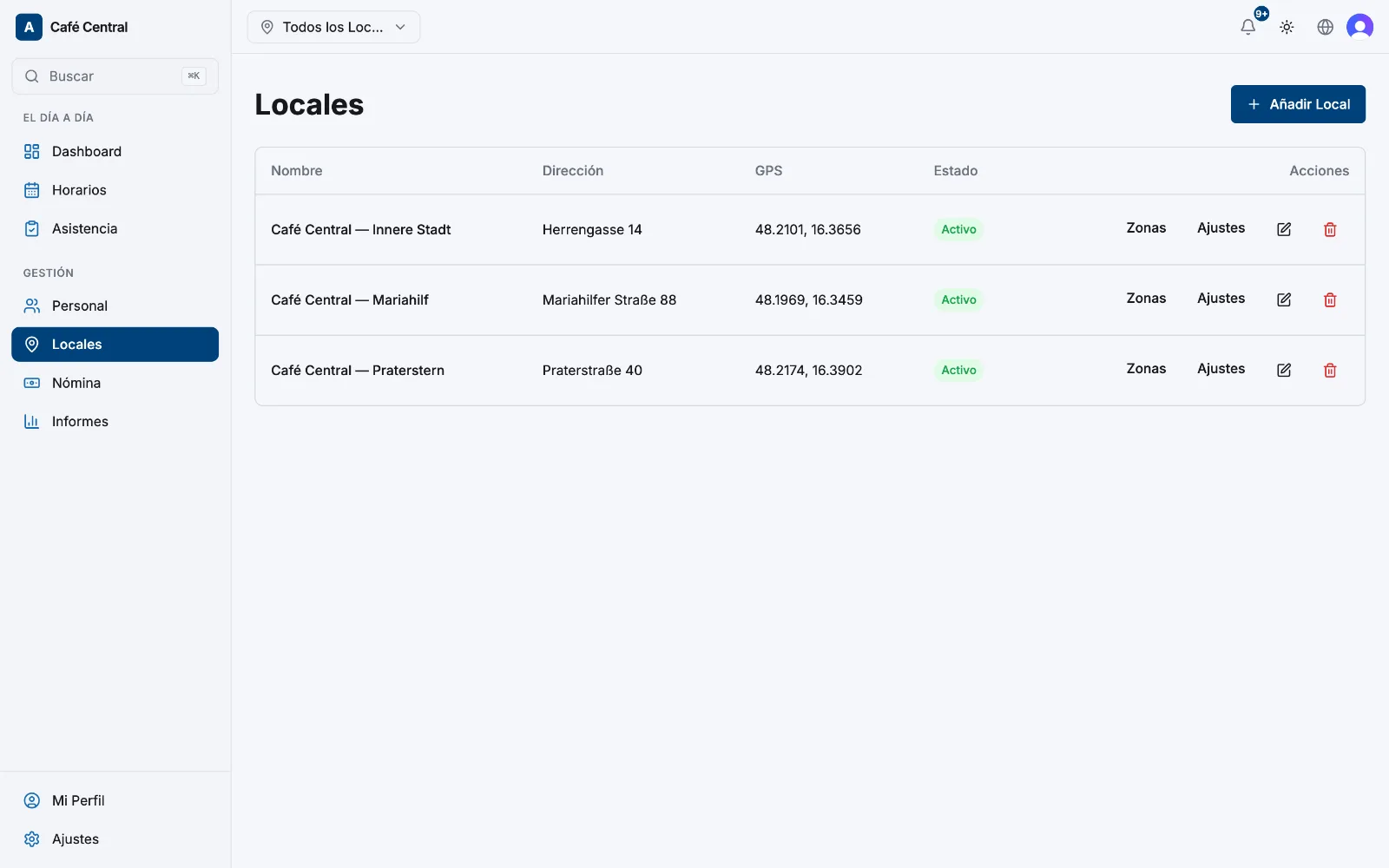Image resolution: width=1389 pixels, height=868 pixels.
Task: Click GPS value 48.1969, 16.3459
Action: point(809,300)
